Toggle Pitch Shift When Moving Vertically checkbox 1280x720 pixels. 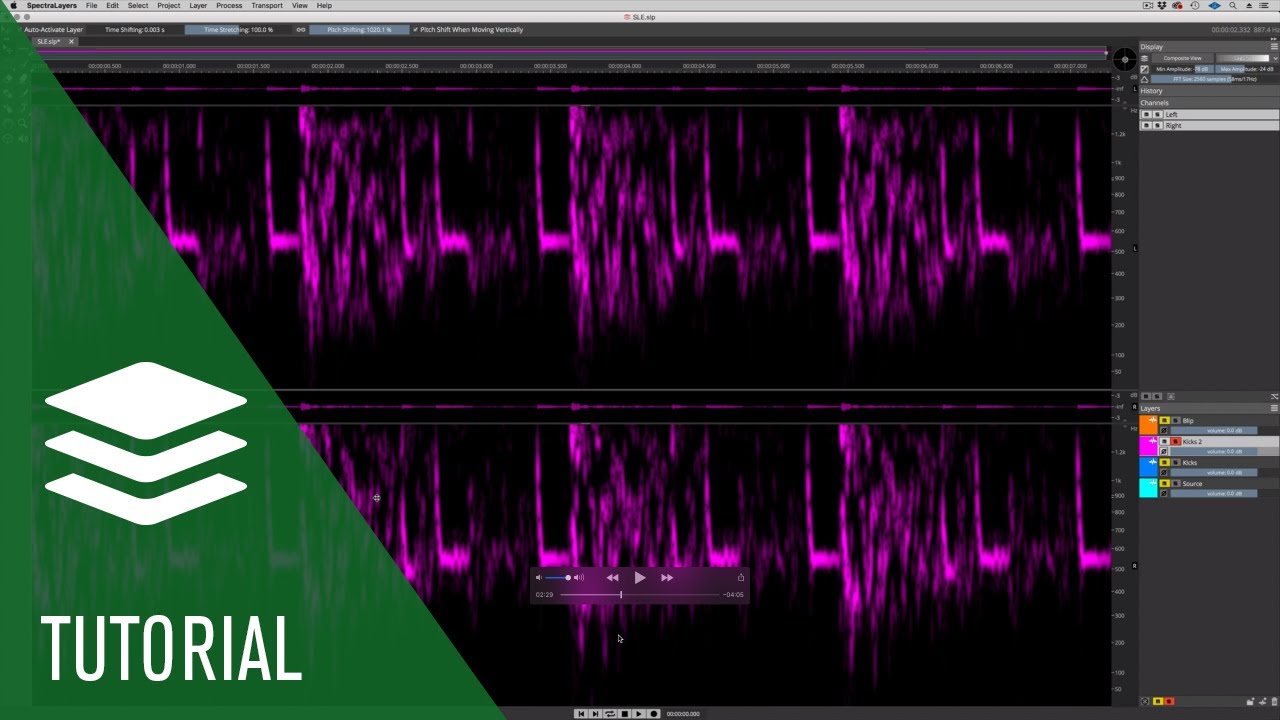coord(416,30)
